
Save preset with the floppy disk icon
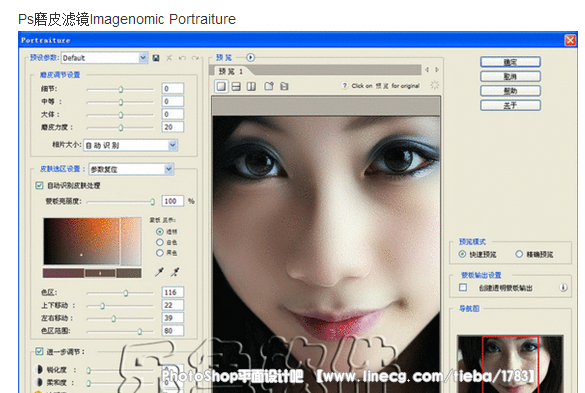156,58
